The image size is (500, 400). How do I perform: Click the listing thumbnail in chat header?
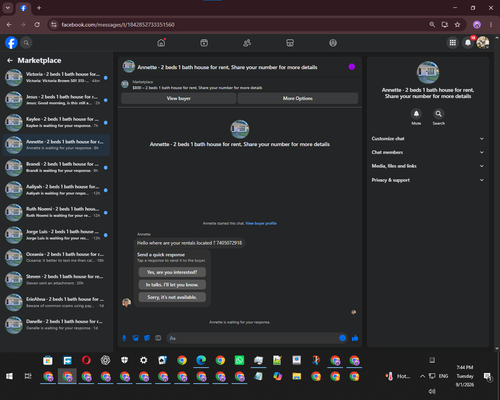click(129, 66)
